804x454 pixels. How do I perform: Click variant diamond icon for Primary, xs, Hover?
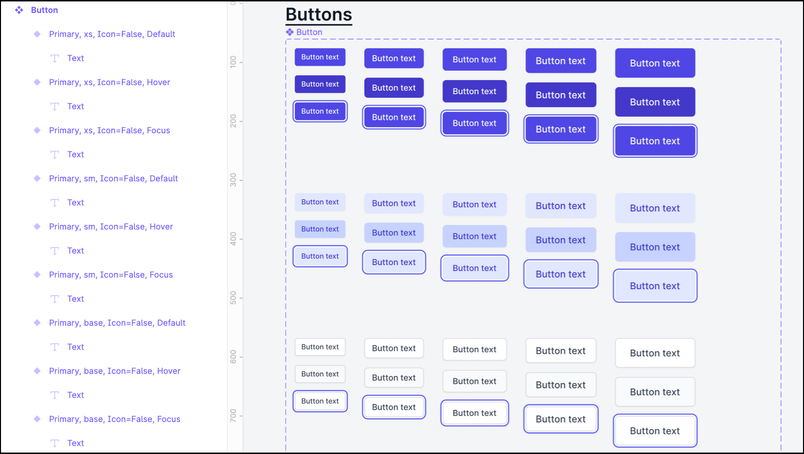(x=37, y=82)
